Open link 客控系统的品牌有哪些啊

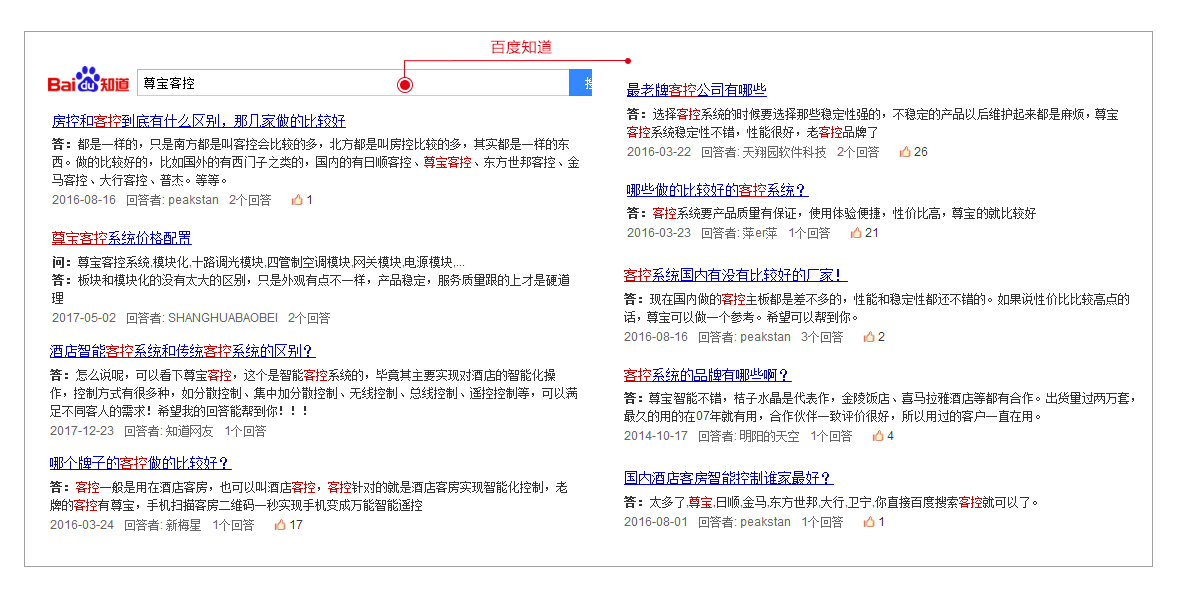point(707,375)
